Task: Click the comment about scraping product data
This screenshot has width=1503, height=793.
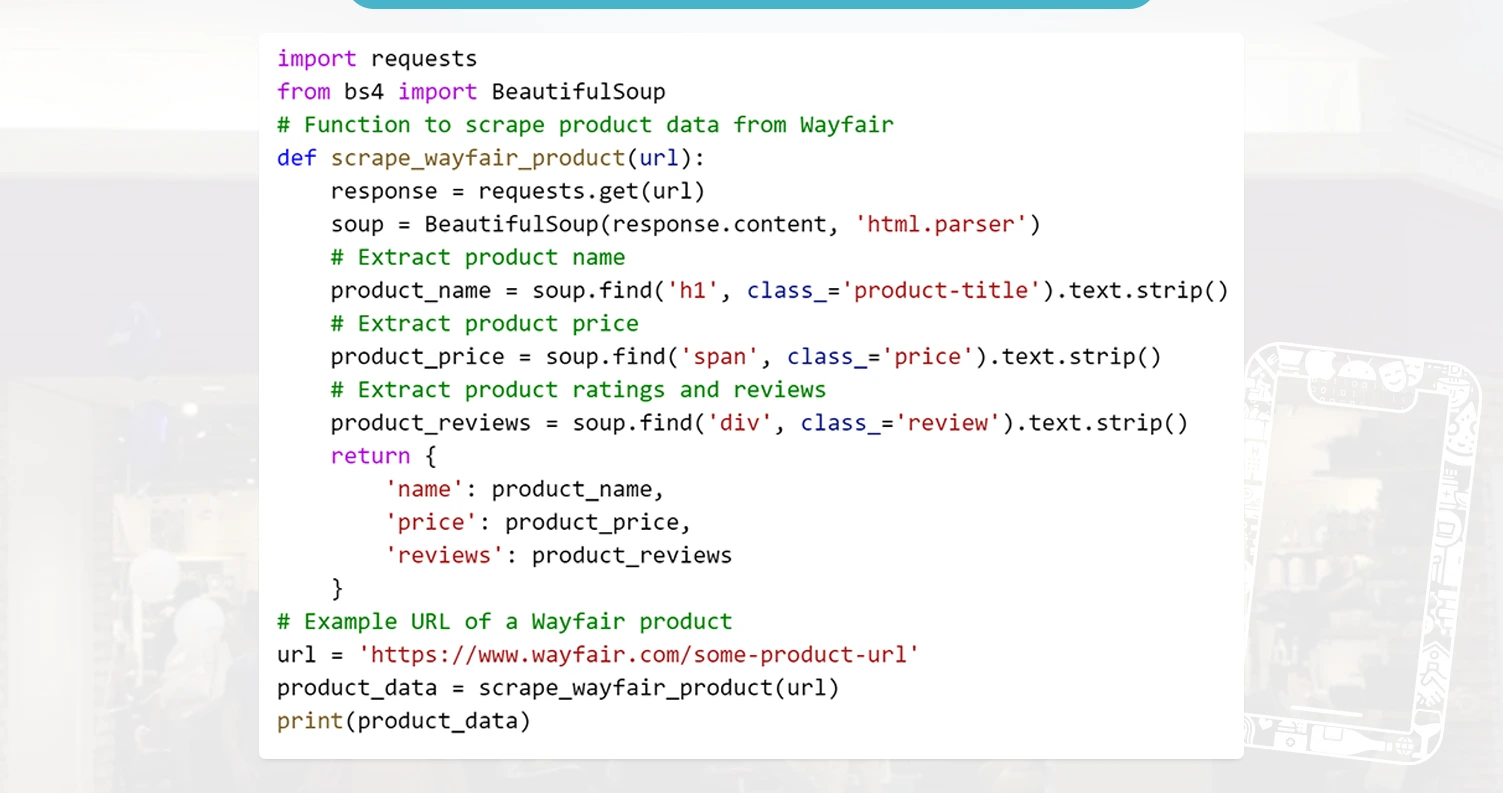Action: pos(584,124)
